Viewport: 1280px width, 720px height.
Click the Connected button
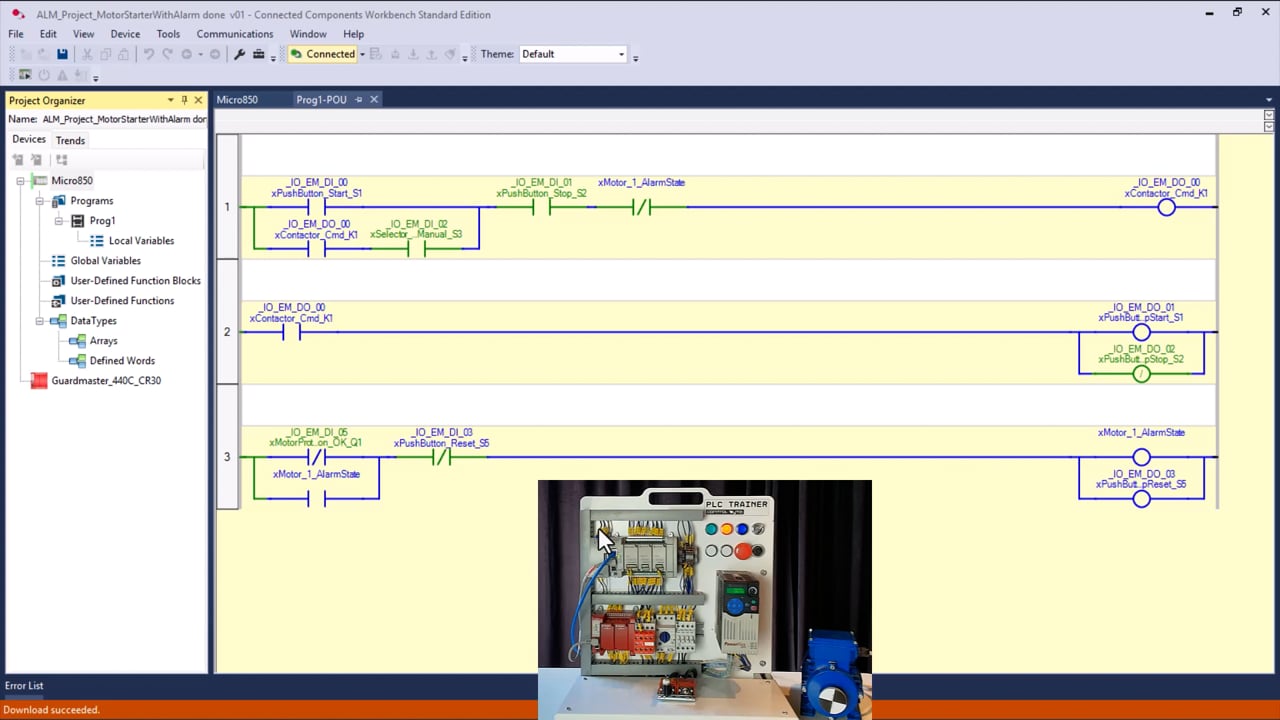tap(322, 54)
